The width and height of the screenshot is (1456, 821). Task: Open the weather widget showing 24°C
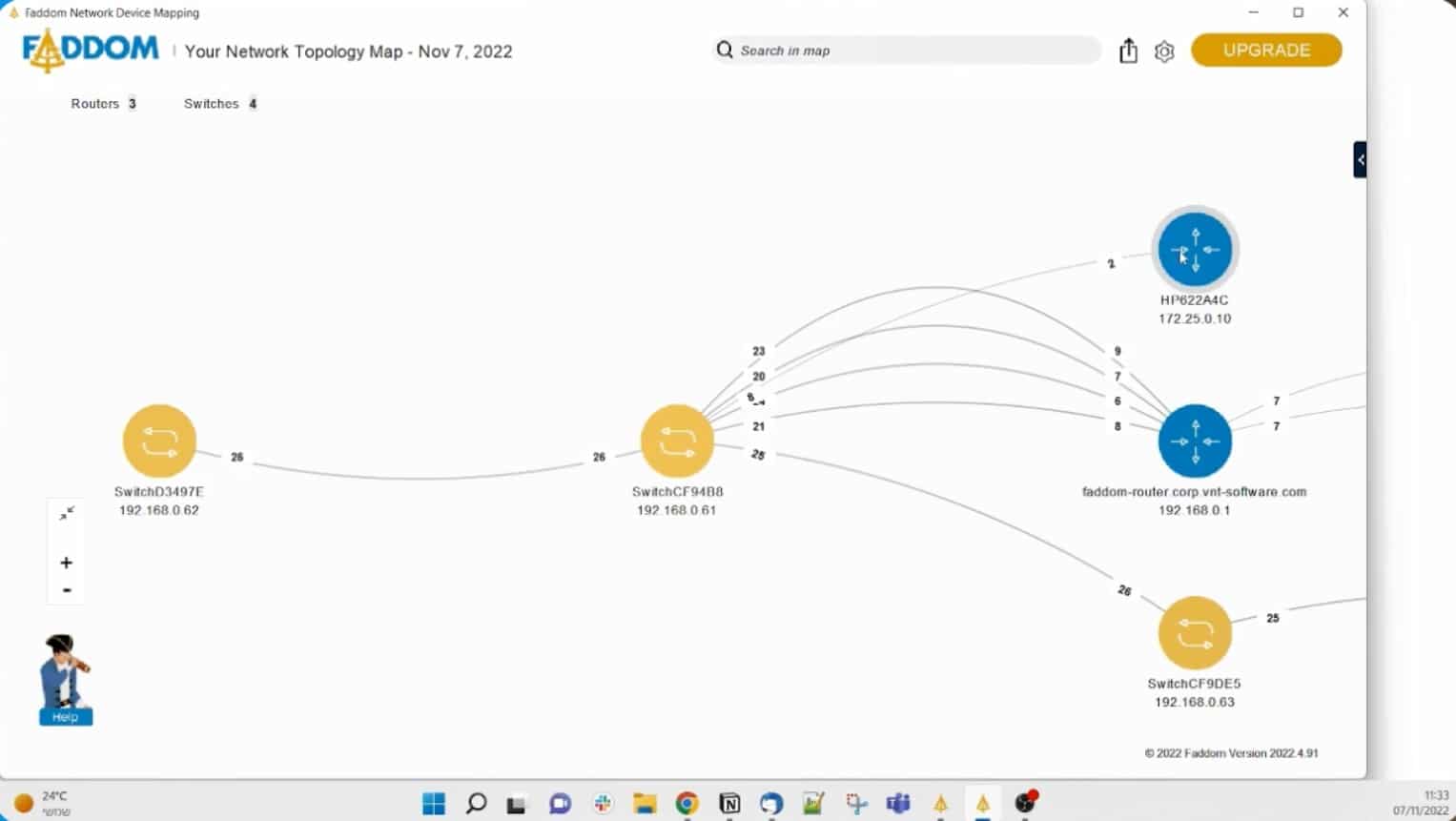(43, 804)
